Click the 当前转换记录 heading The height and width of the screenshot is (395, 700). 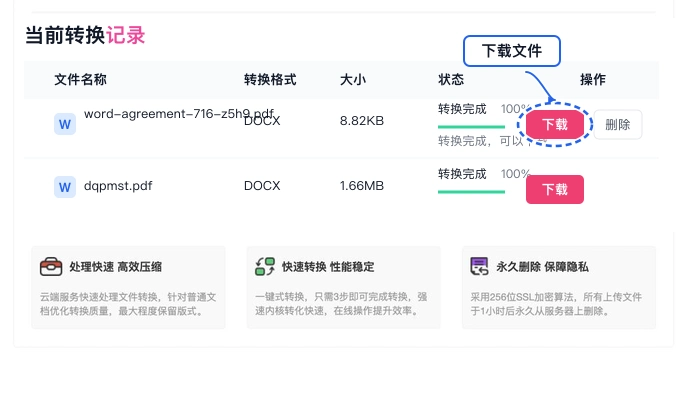tap(85, 35)
